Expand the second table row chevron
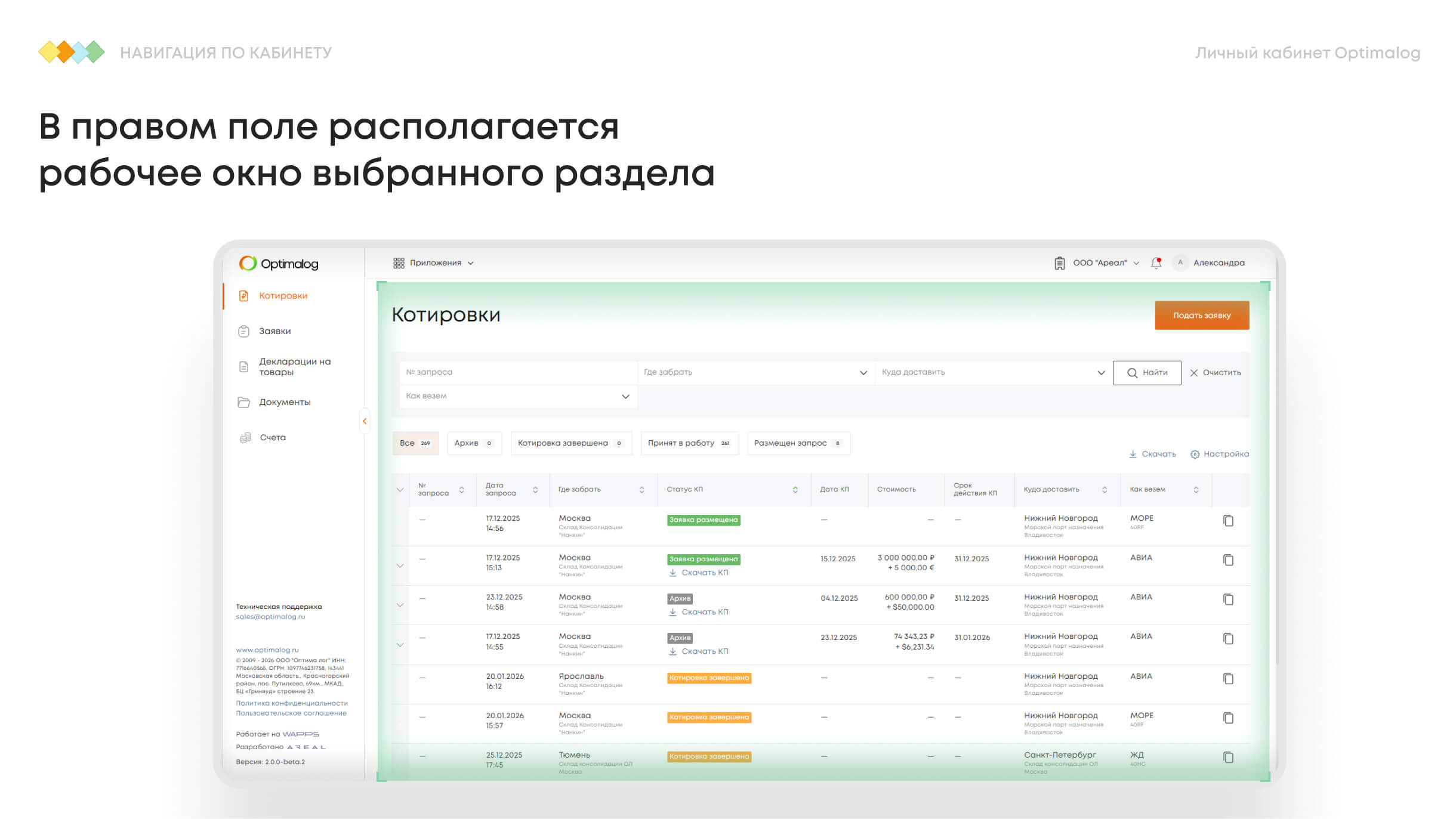The height and width of the screenshot is (819, 1456). click(x=400, y=565)
